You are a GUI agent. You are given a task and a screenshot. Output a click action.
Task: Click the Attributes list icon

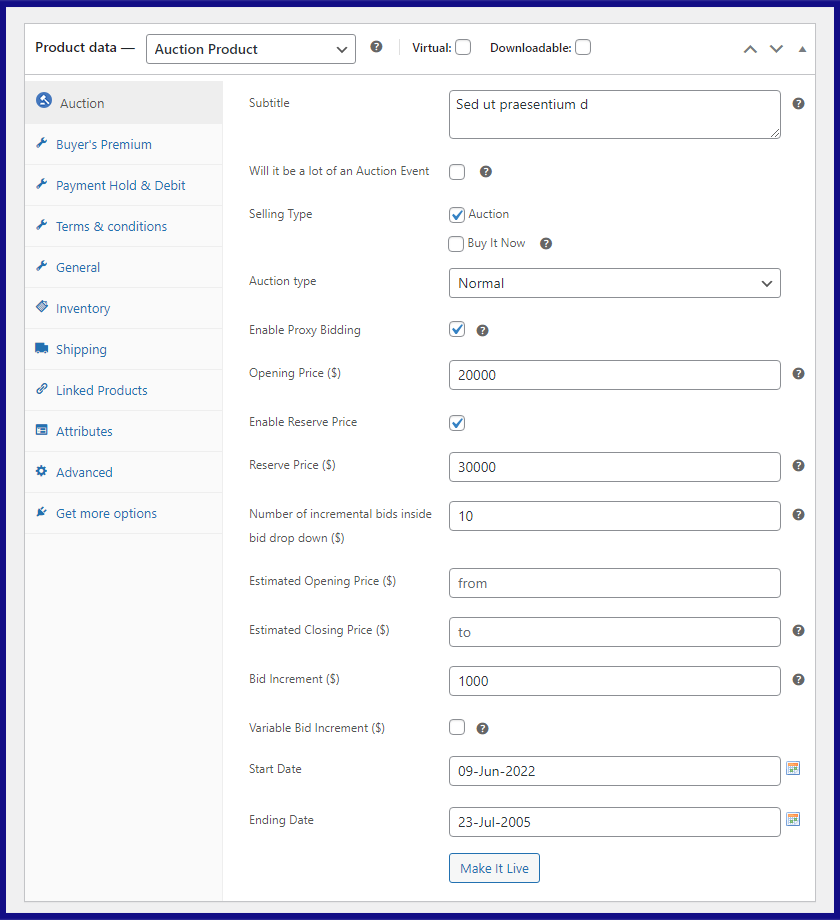[42, 429]
